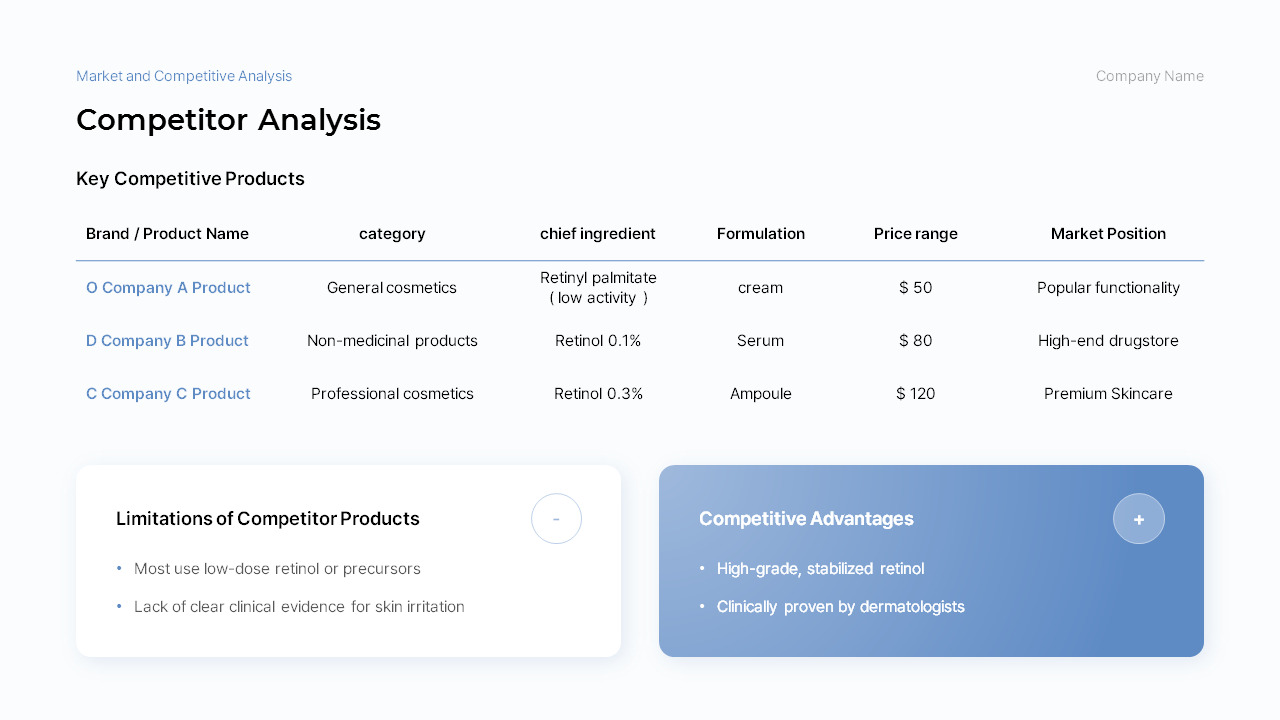The image size is (1280, 720).
Task: Click the '$ 120' price cell
Action: coord(916,394)
